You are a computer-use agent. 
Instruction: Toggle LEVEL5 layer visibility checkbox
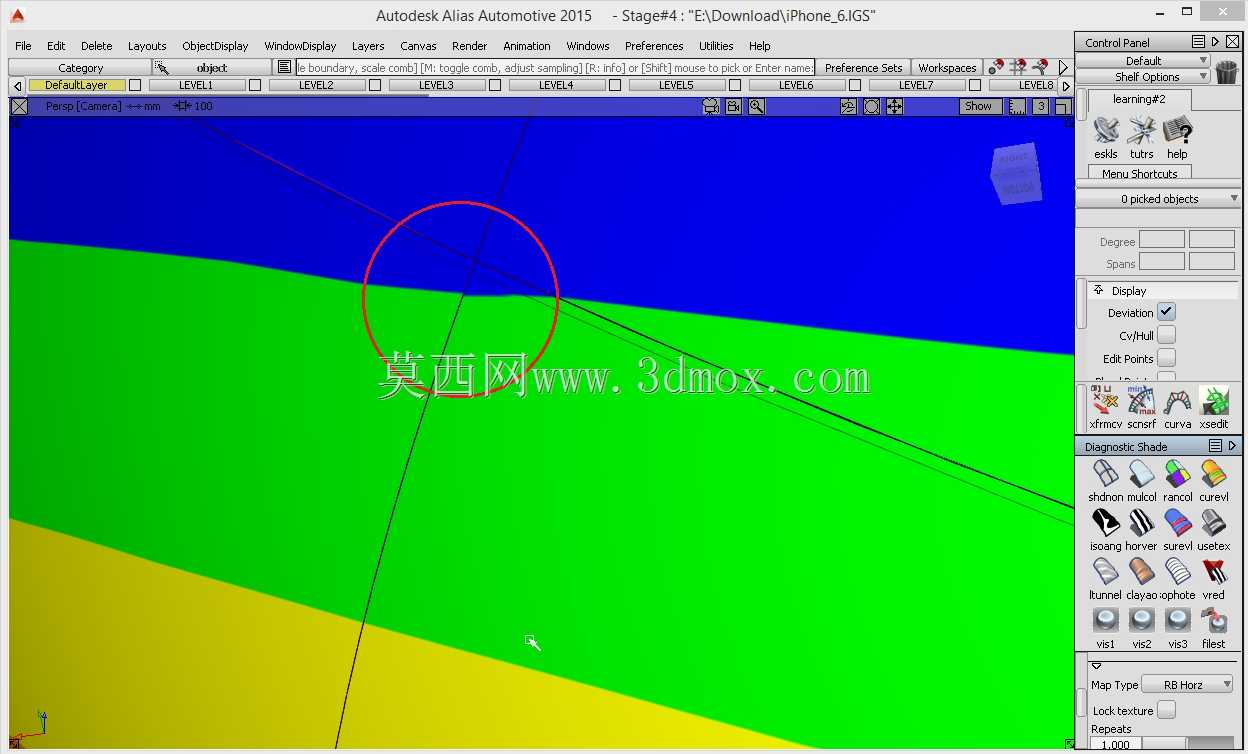click(x=735, y=86)
